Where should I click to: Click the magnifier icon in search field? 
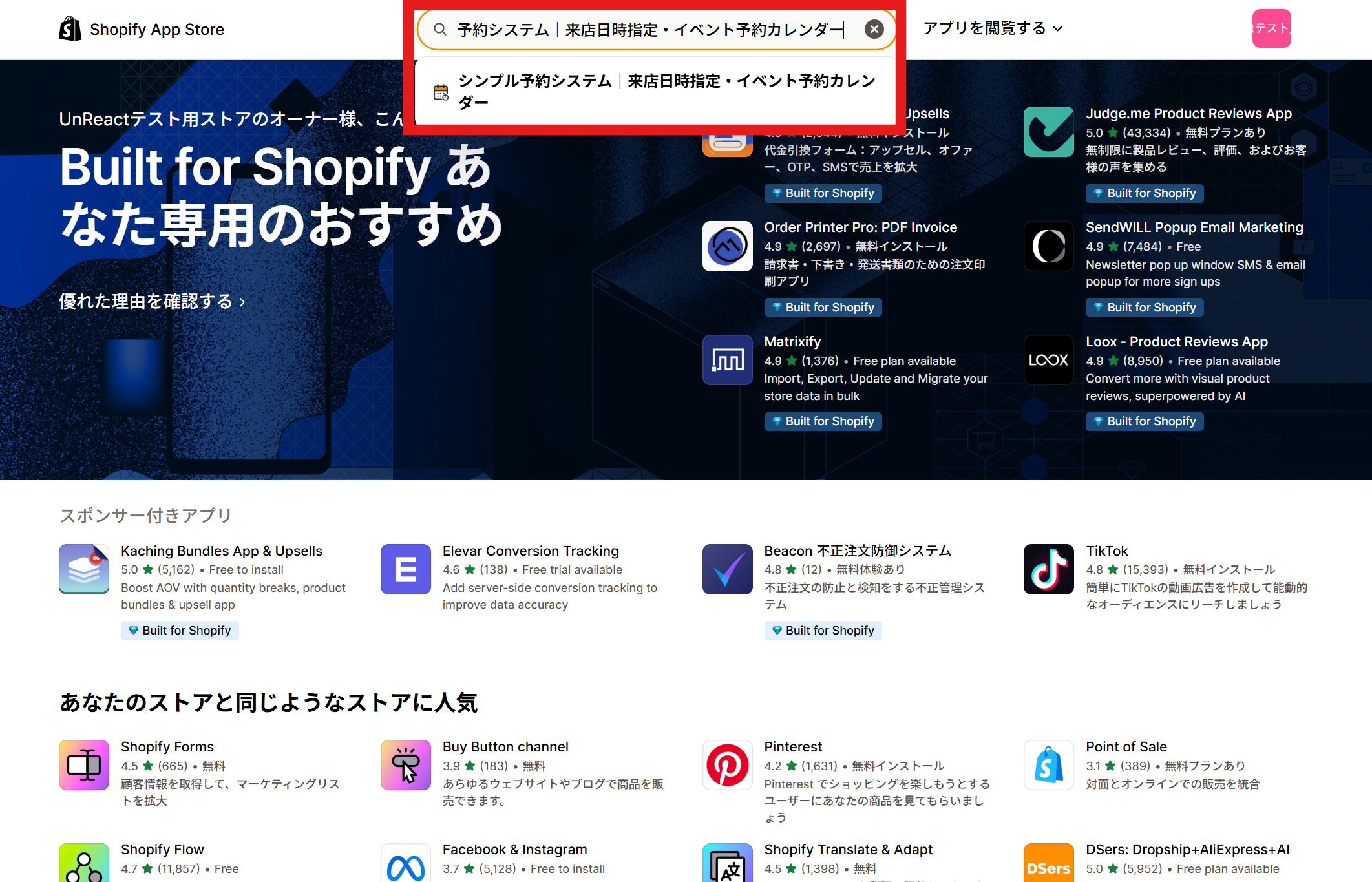click(x=440, y=29)
